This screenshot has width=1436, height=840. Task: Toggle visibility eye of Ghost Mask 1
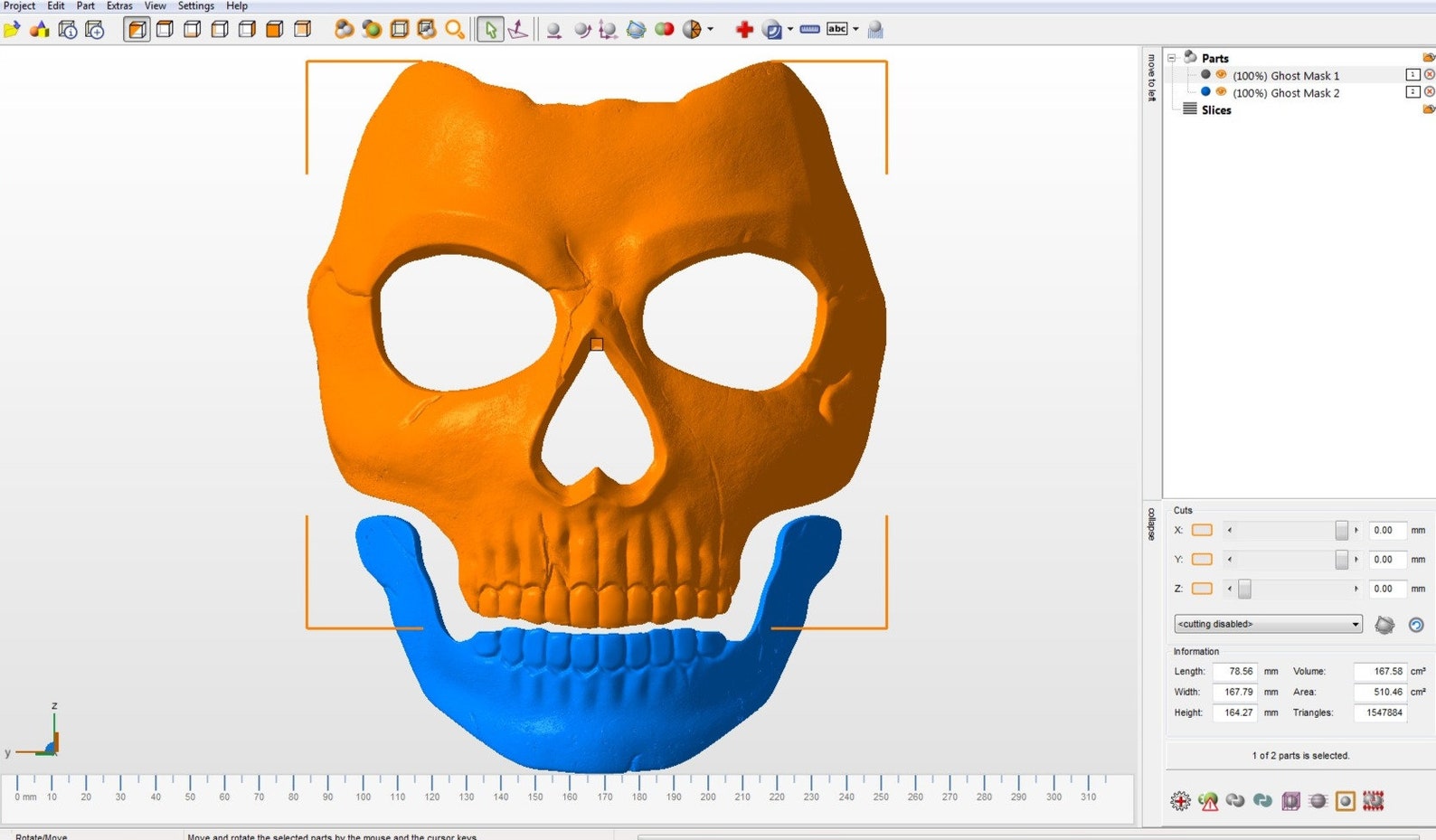pos(1221,75)
